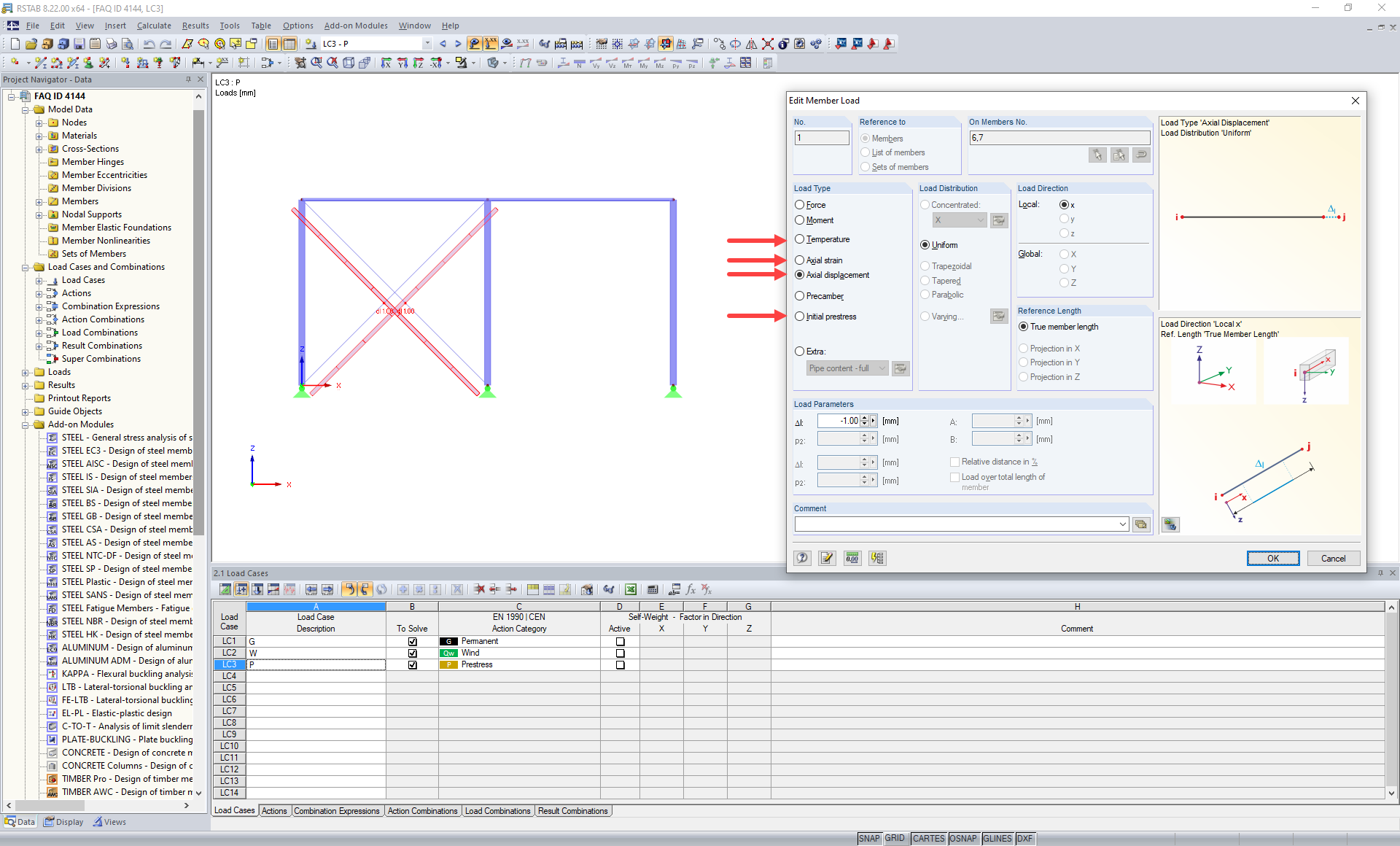Click the fx formula icon in table toolbar
1400x846 pixels.
(x=690, y=589)
